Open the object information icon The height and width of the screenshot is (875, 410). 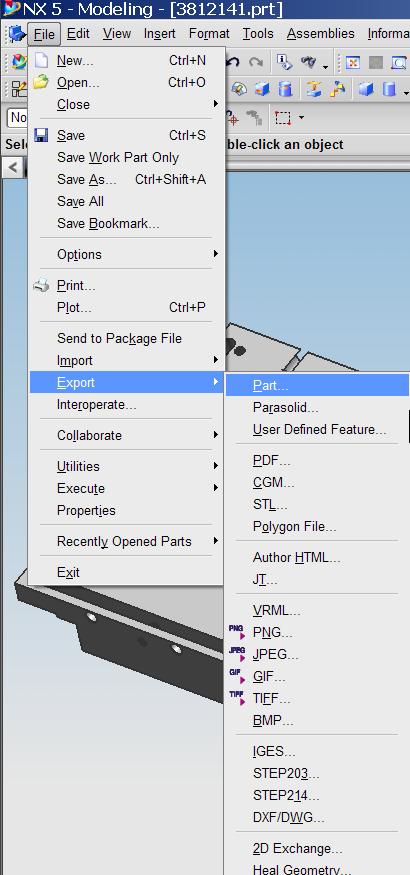(284, 62)
